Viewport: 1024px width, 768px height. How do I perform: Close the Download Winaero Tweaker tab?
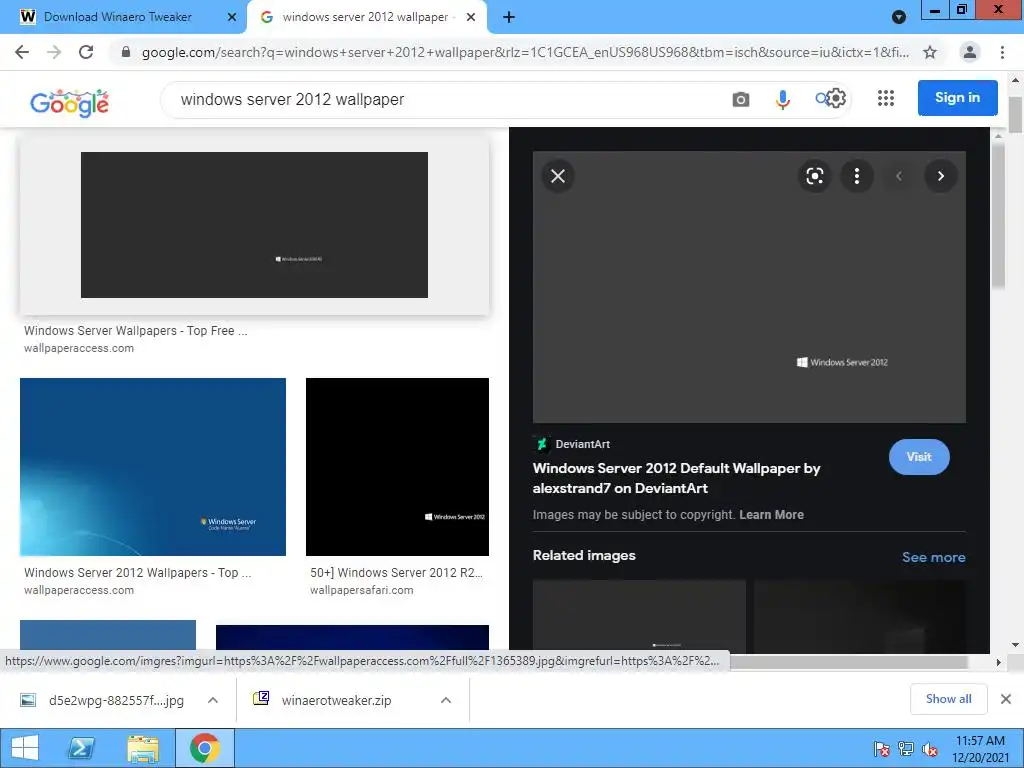pos(231,17)
